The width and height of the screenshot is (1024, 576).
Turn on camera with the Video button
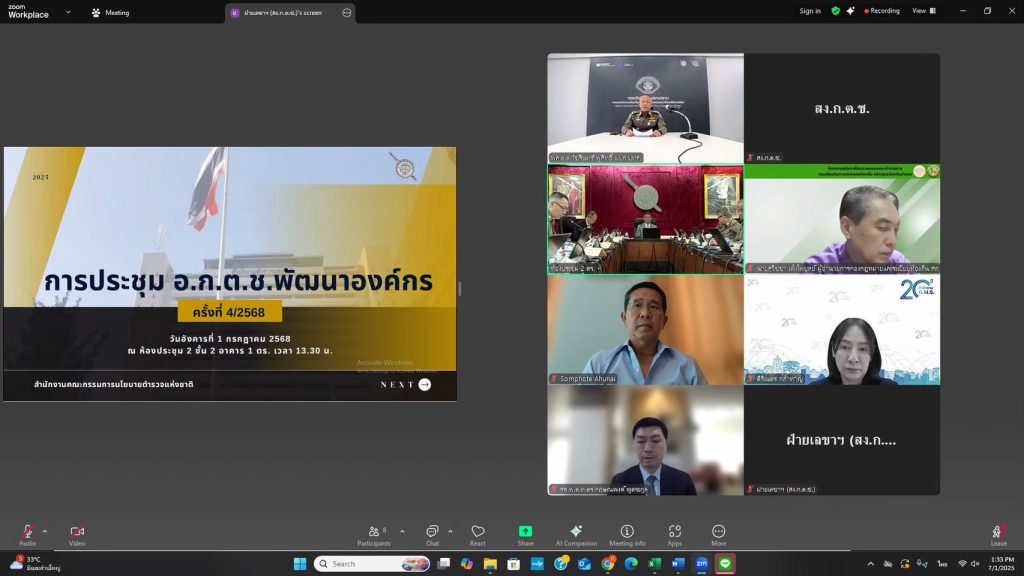[77, 533]
